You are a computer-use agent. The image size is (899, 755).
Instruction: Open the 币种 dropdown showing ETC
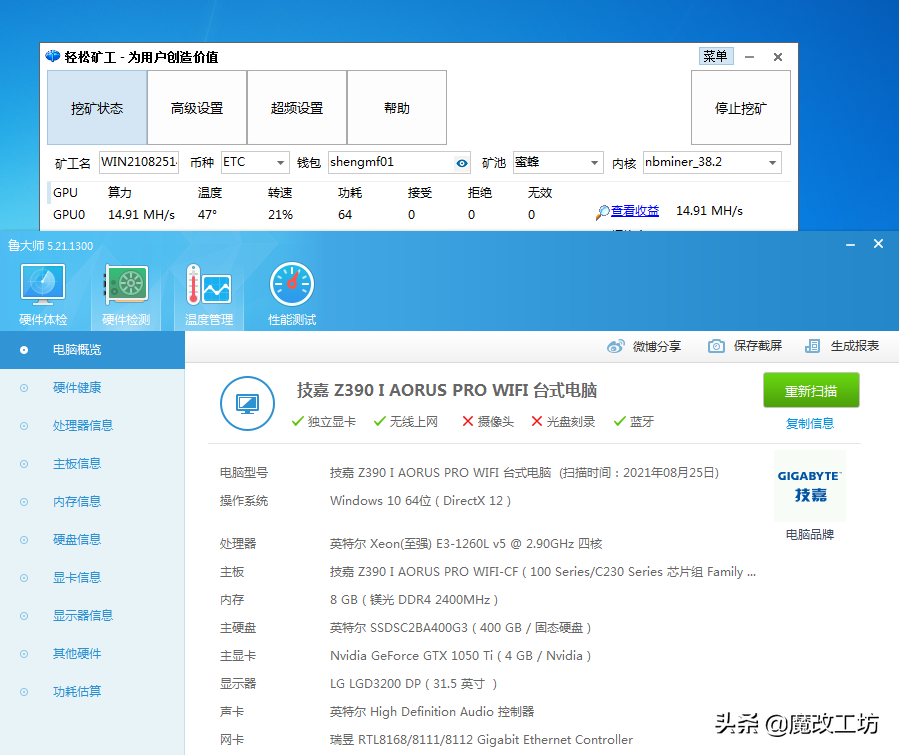point(253,162)
